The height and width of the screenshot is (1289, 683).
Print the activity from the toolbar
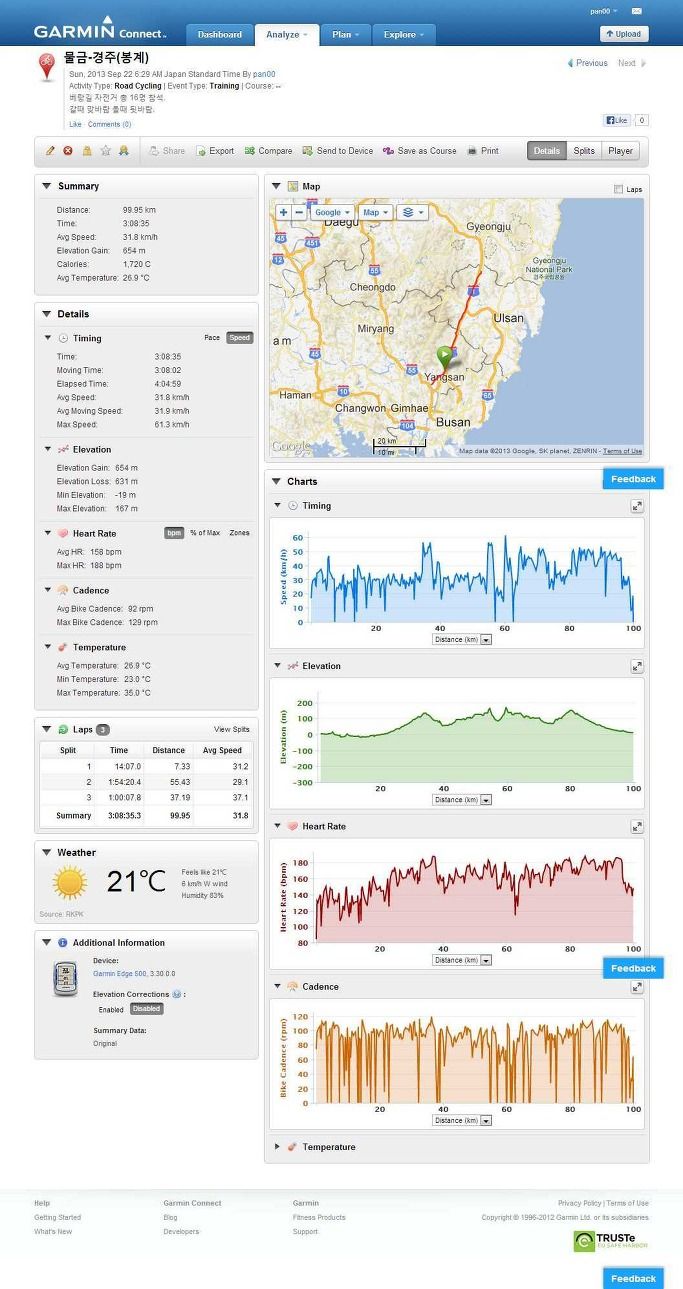tap(483, 151)
